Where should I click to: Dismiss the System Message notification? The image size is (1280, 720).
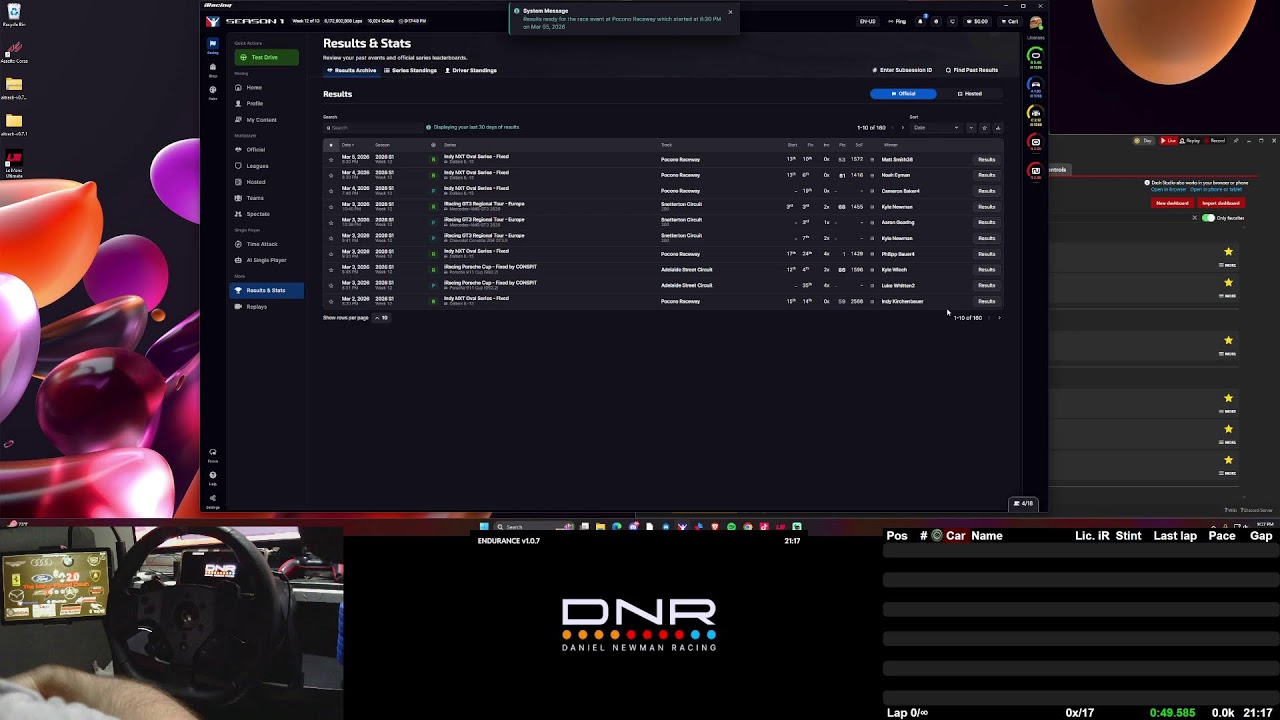pos(730,12)
